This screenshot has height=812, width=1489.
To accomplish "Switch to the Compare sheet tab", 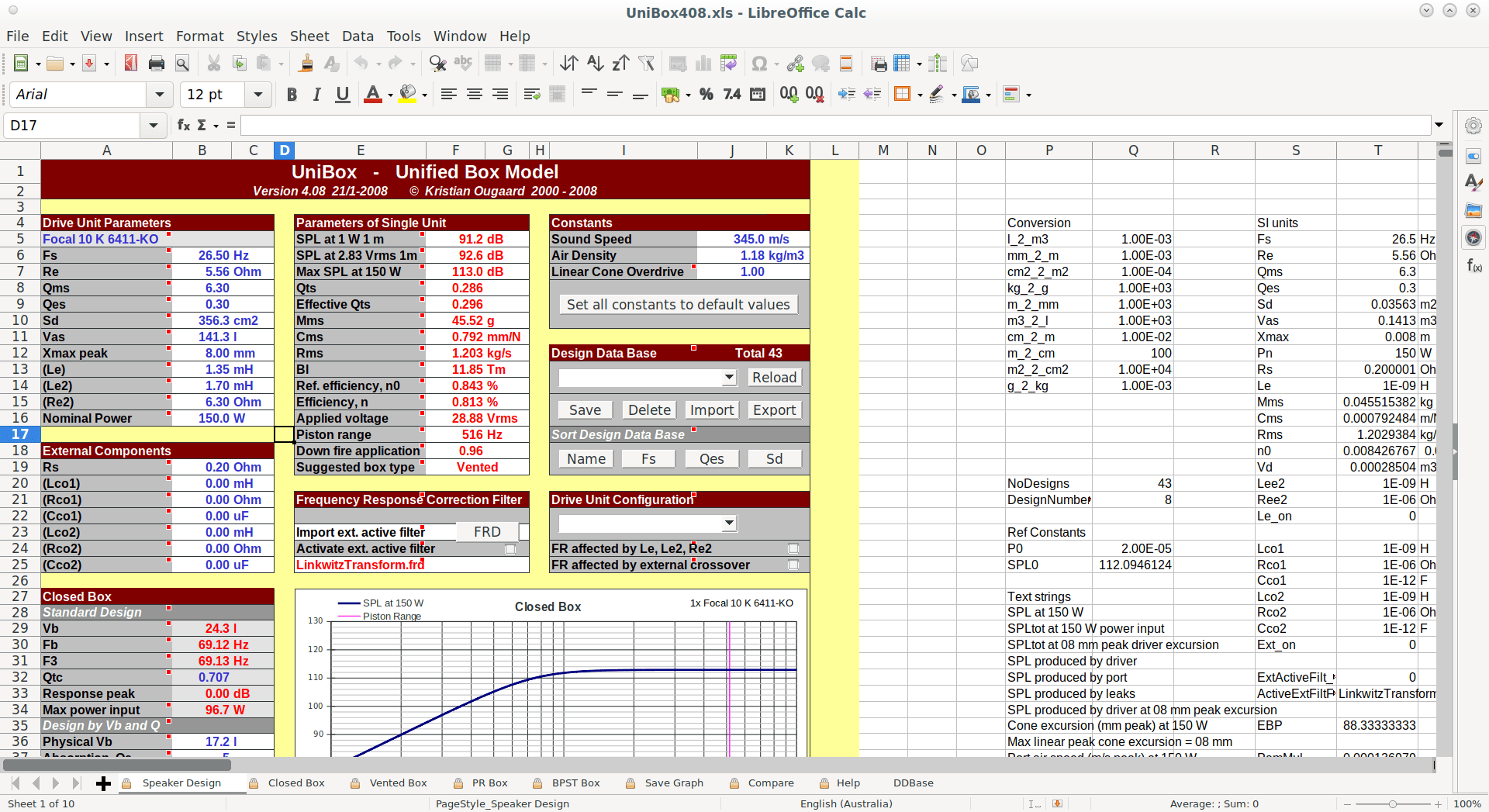I will (x=771, y=783).
